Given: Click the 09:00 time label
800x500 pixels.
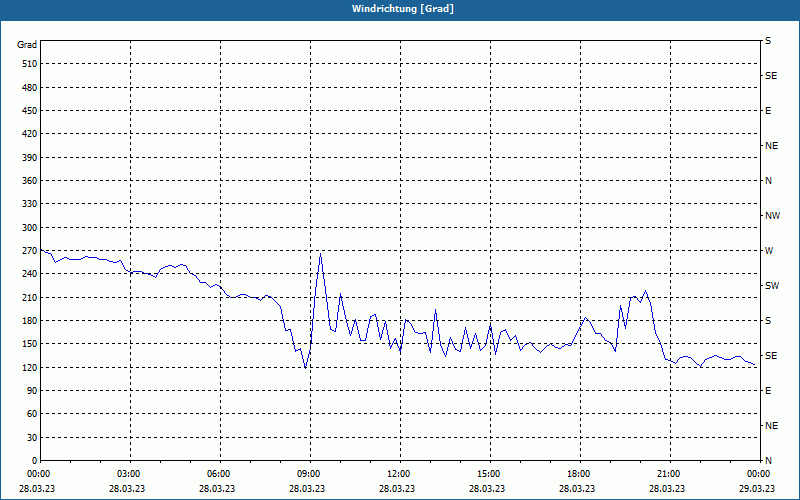Looking at the screenshot, I should coord(309,474).
